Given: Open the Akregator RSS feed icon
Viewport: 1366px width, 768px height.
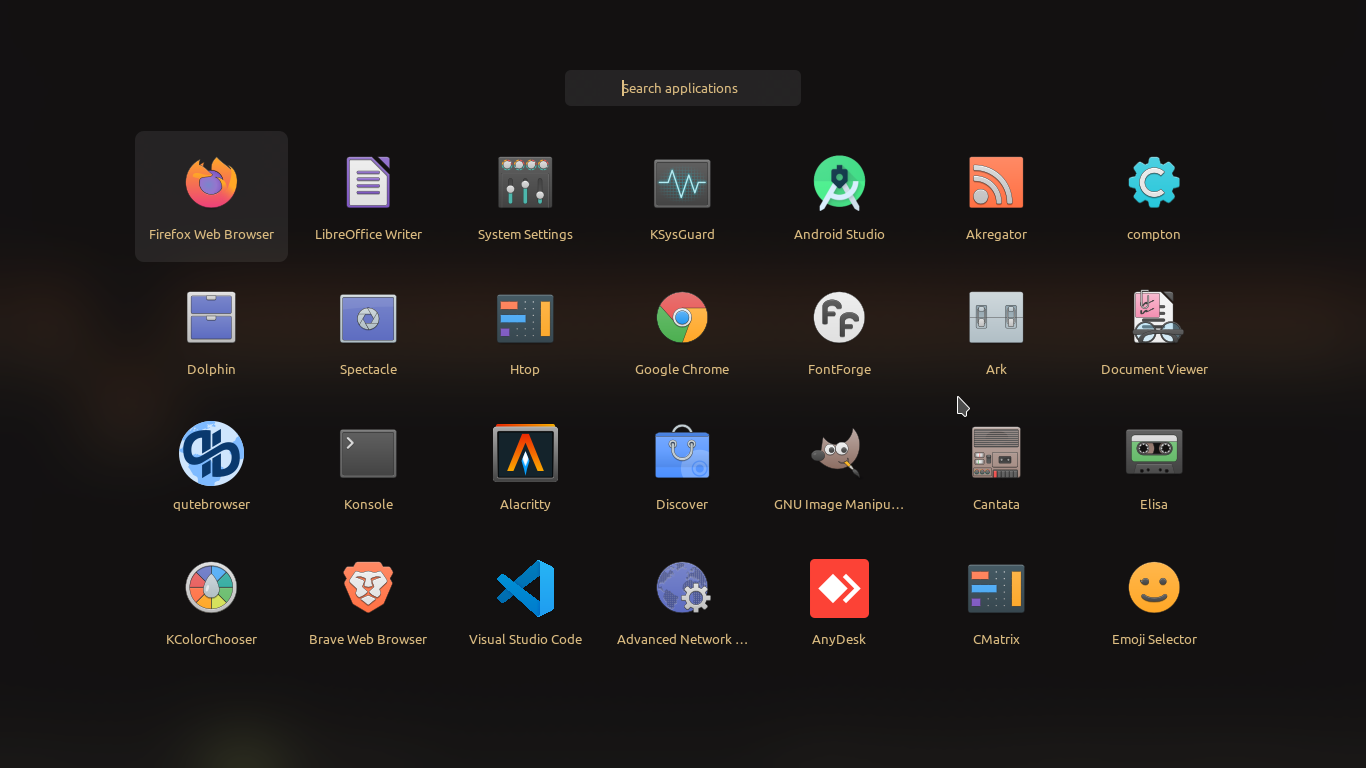Looking at the screenshot, I should [x=996, y=183].
